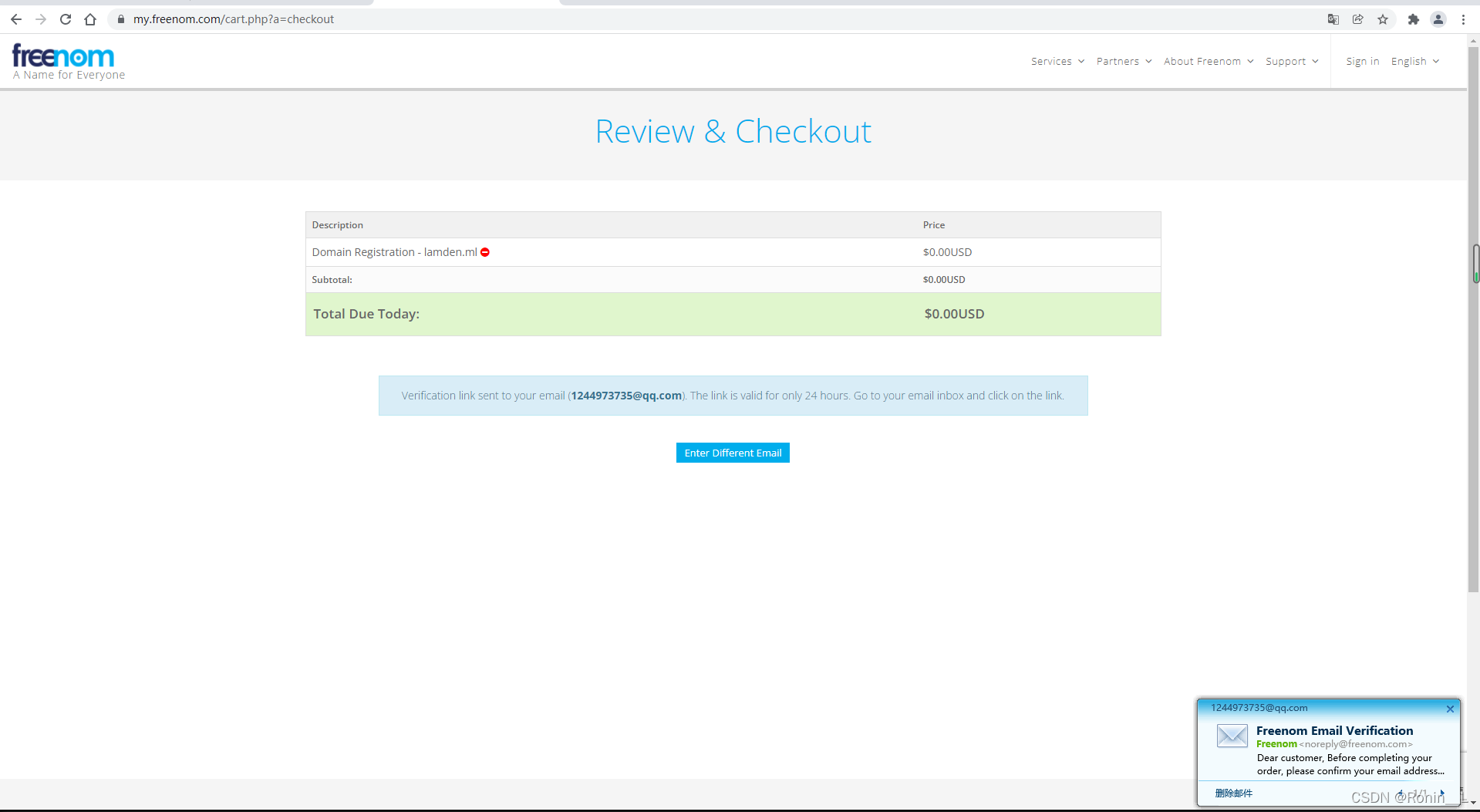
Task: Bookmark this page with star icon
Action: pyautogui.click(x=1383, y=19)
